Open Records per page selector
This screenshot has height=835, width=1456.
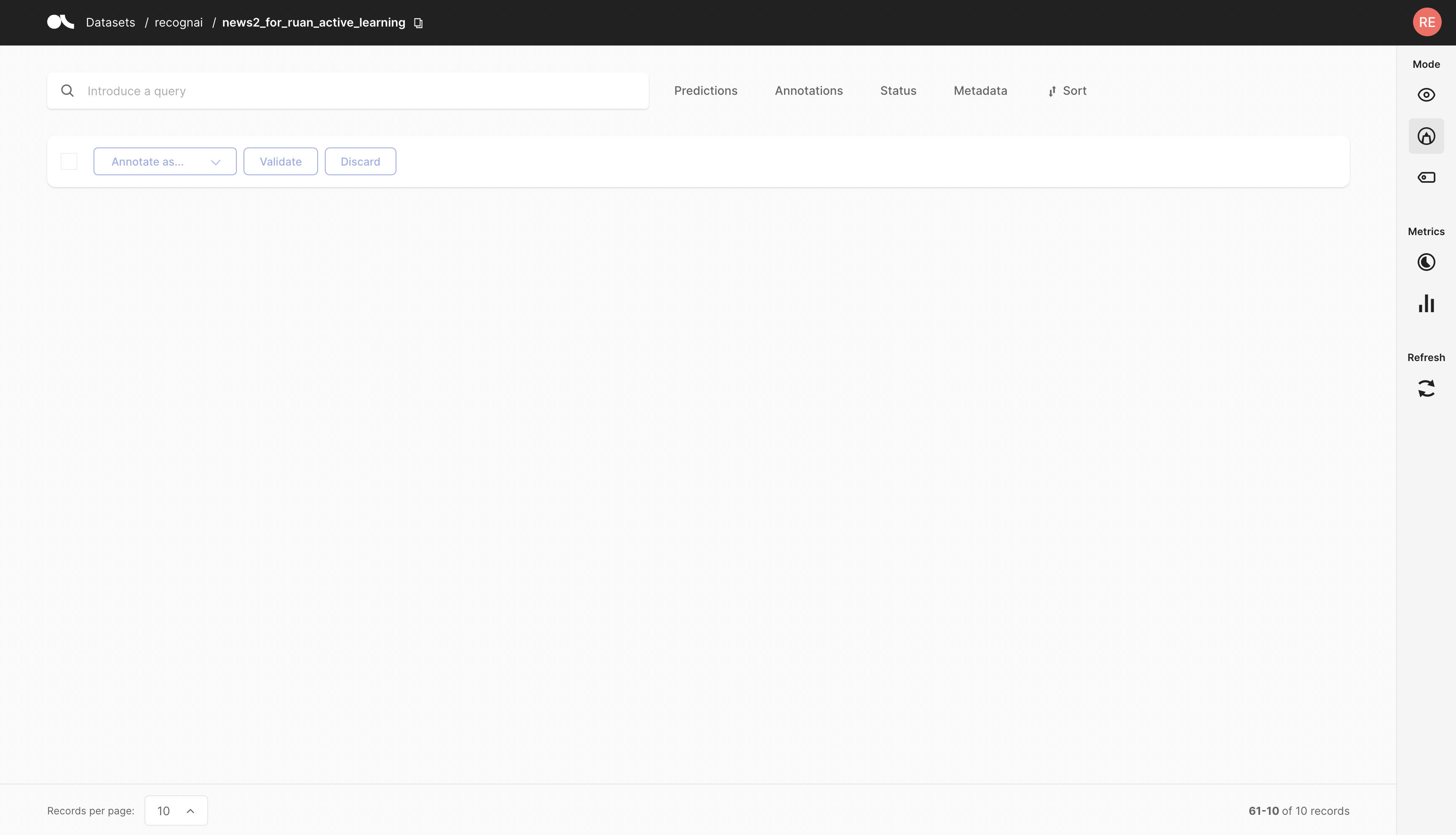click(176, 810)
